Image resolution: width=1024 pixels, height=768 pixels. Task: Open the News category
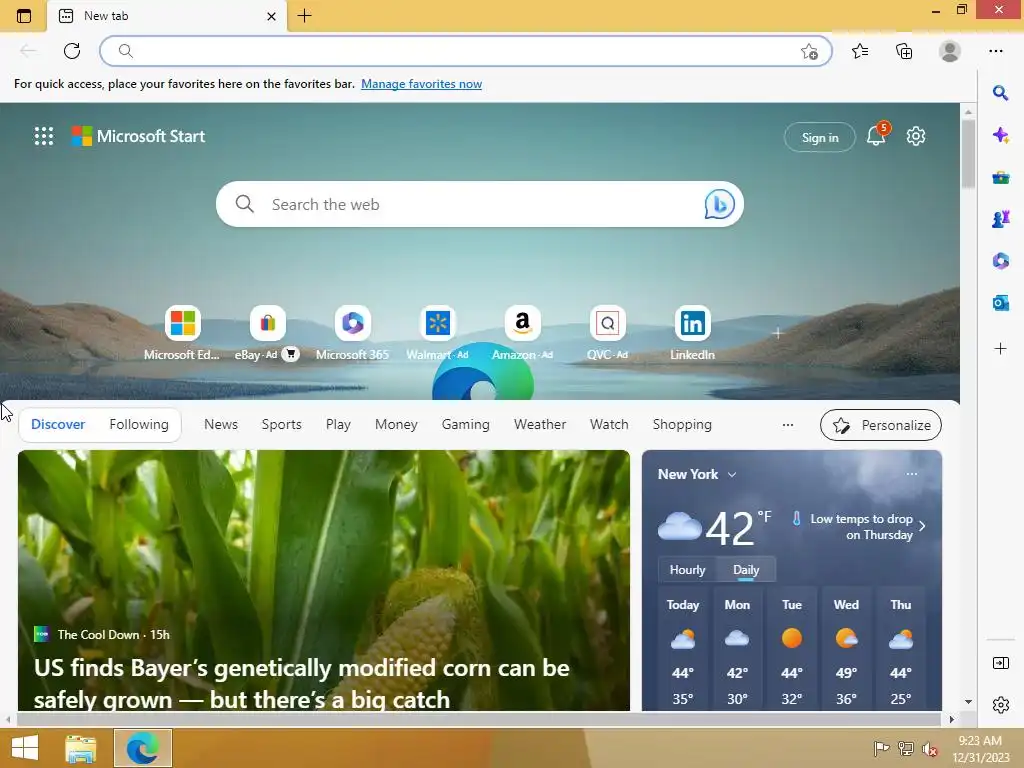[x=221, y=424]
